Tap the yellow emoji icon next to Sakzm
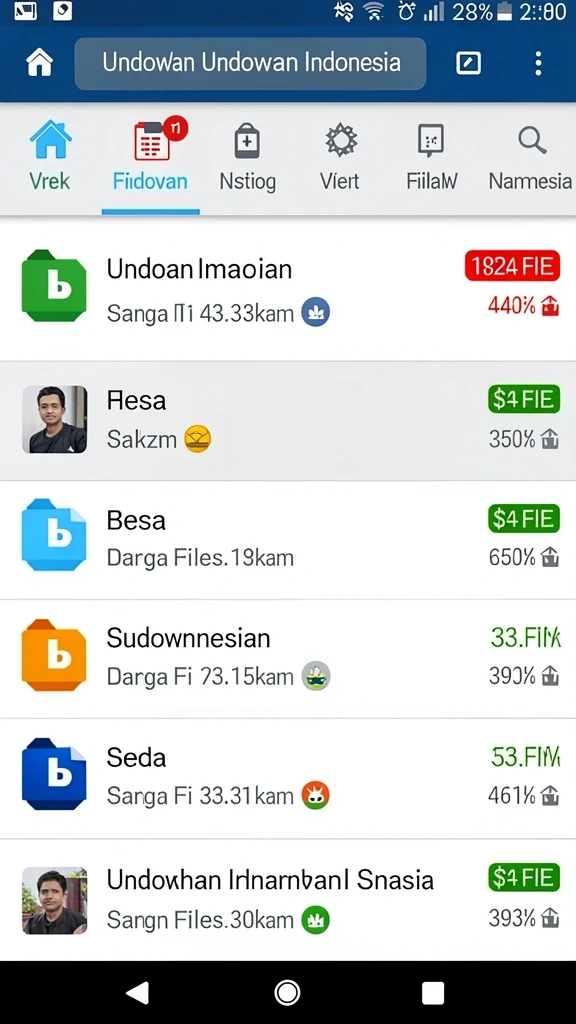The image size is (576, 1024). 198,439
